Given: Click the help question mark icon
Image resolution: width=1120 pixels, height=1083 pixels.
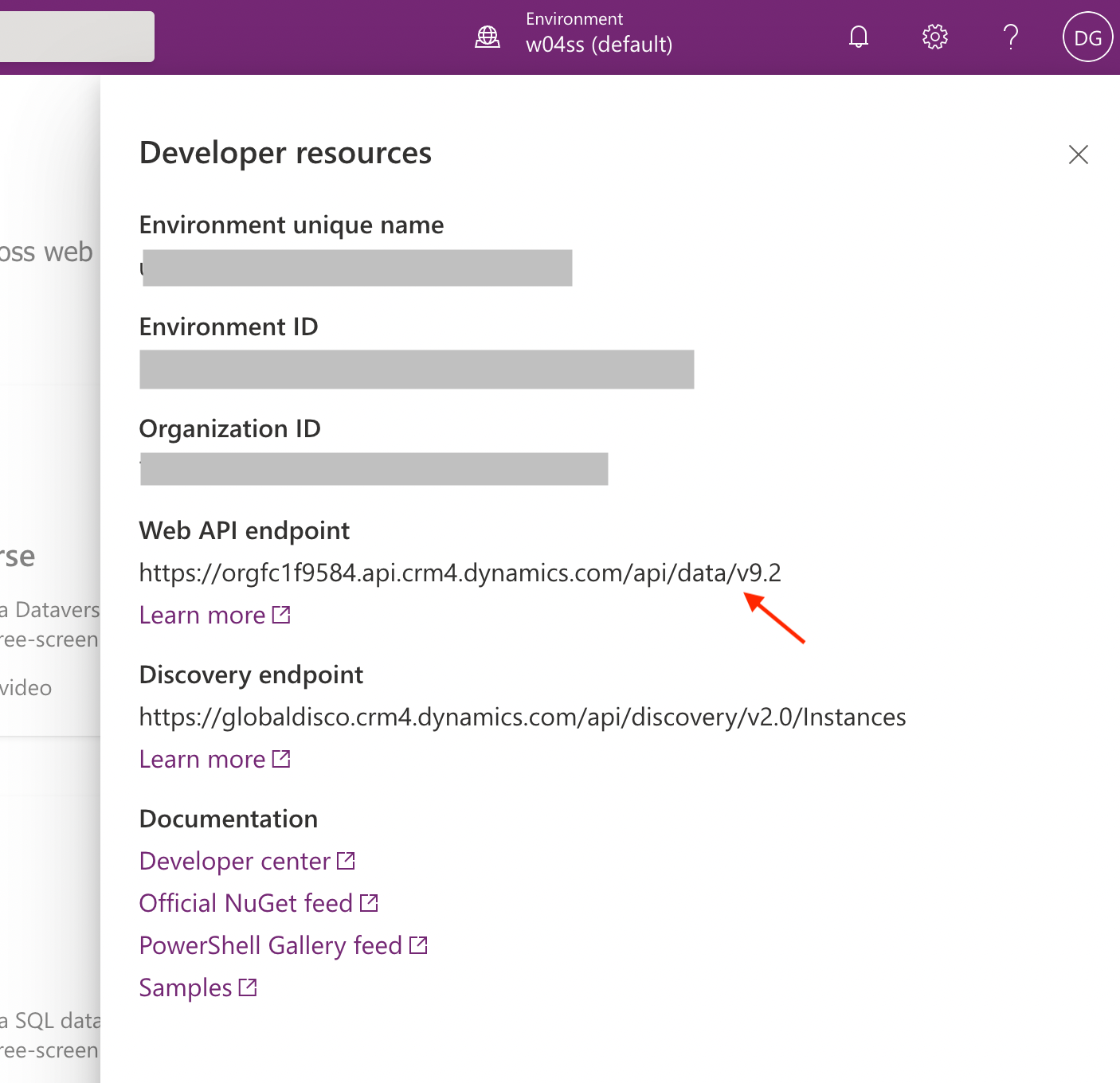Looking at the screenshot, I should pyautogui.click(x=1011, y=37).
